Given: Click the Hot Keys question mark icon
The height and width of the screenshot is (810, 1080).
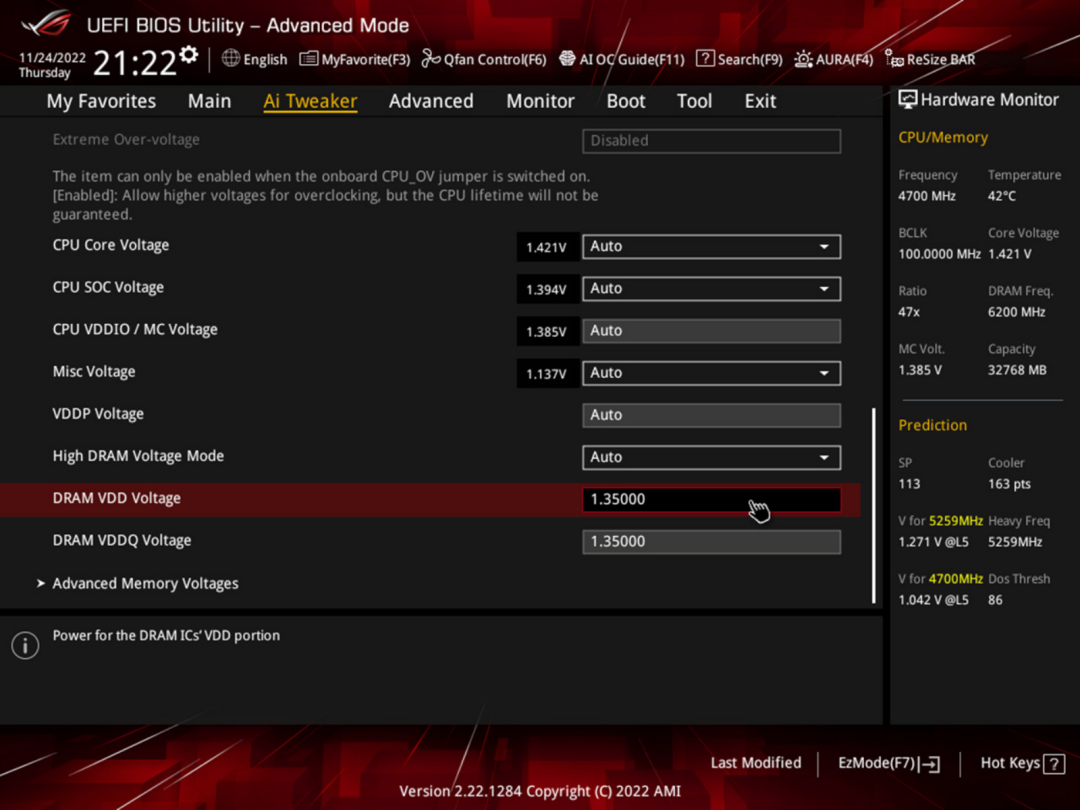Looking at the screenshot, I should [x=1054, y=763].
